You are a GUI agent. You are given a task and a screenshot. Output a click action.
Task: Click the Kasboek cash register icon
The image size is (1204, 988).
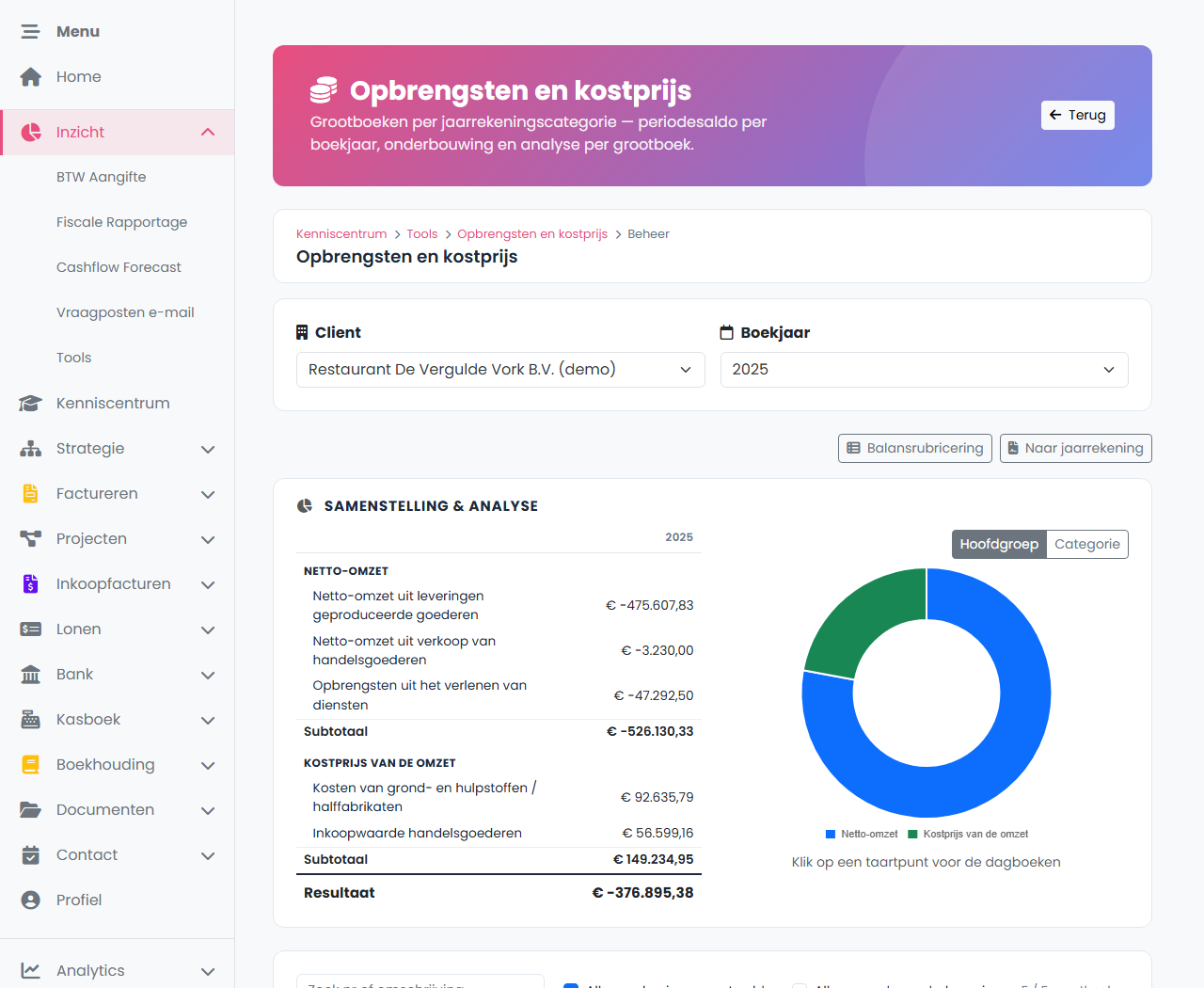pyautogui.click(x=31, y=720)
